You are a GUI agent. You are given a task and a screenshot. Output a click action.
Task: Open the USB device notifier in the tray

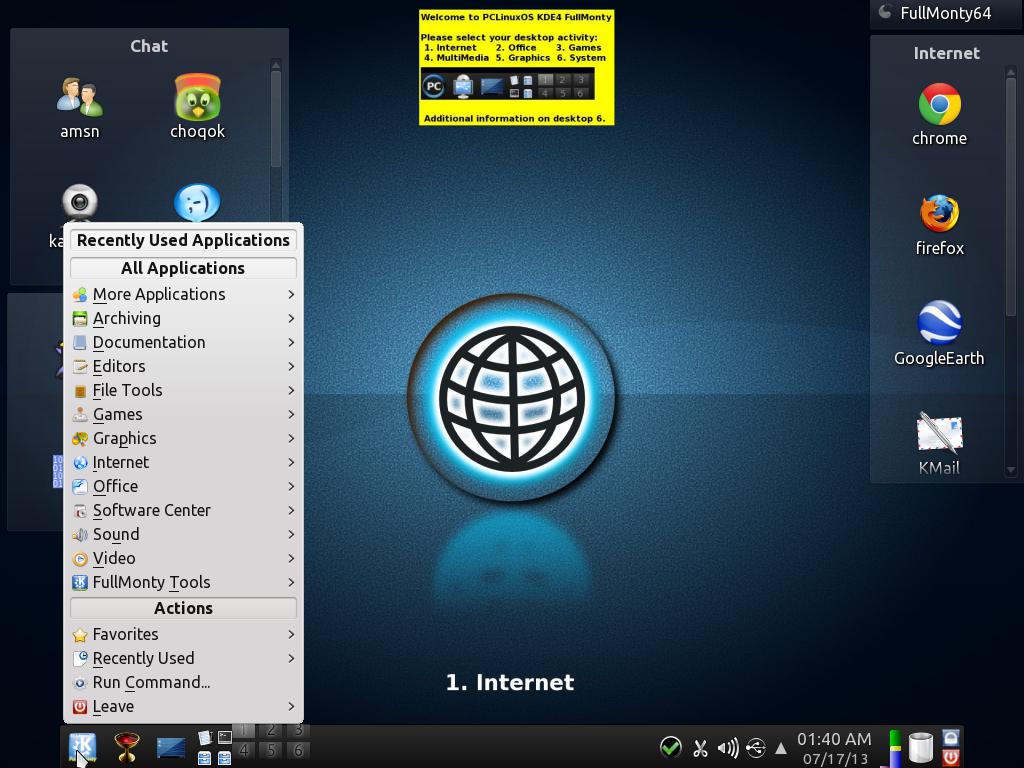(x=756, y=747)
